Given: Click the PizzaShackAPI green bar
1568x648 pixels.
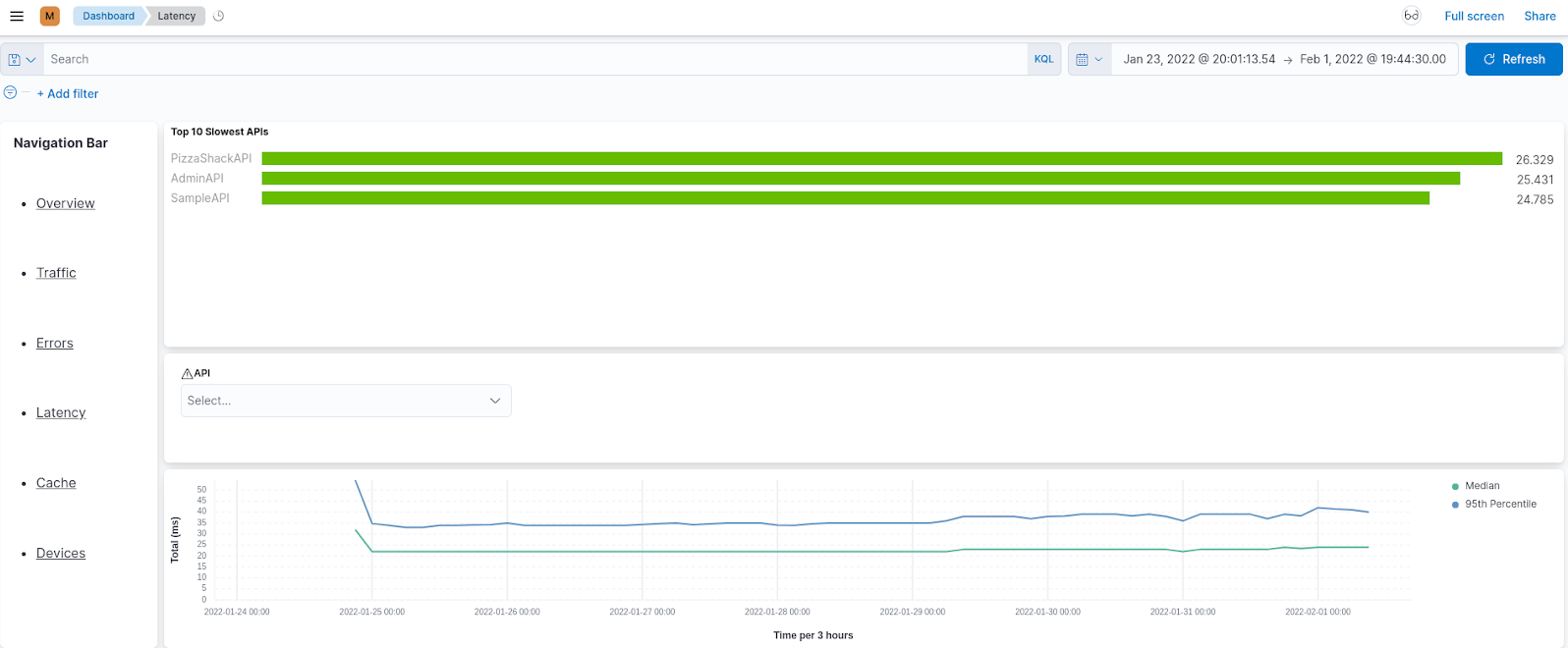Looking at the screenshot, I should (881, 159).
